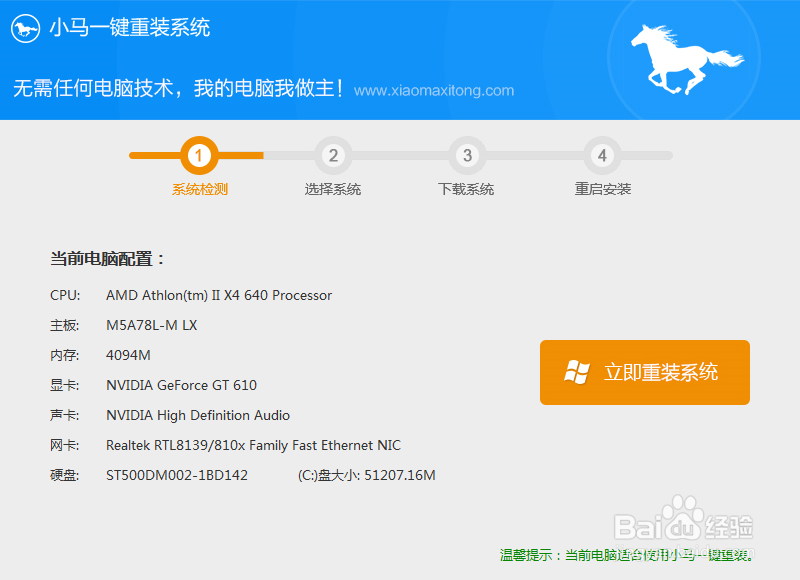Click the Windows flag icon on orange button
The width and height of the screenshot is (800, 580).
pyautogui.click(x=577, y=372)
